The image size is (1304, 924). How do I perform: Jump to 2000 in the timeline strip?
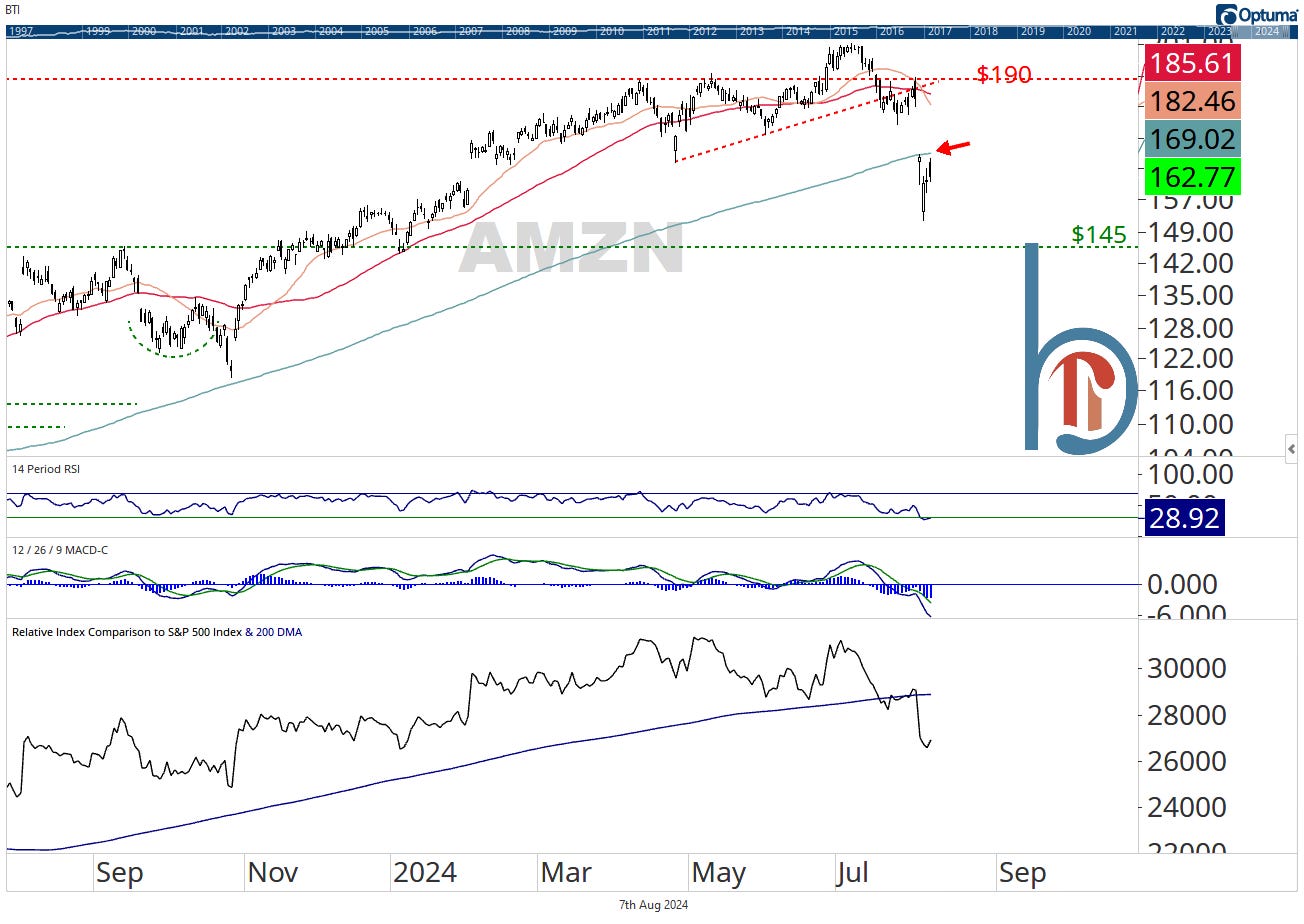click(144, 31)
